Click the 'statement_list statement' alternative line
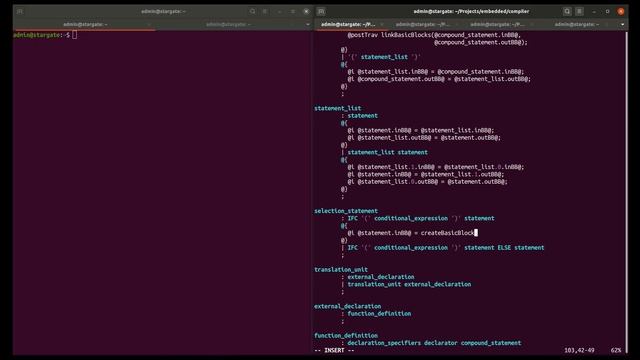The height and width of the screenshot is (360, 640). [x=387, y=152]
